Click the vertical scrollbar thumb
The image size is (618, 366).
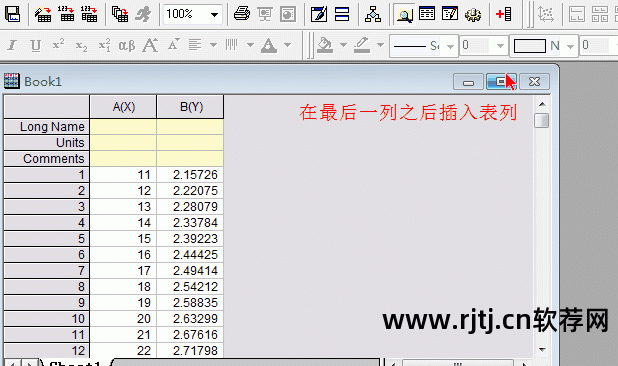pyautogui.click(x=542, y=120)
